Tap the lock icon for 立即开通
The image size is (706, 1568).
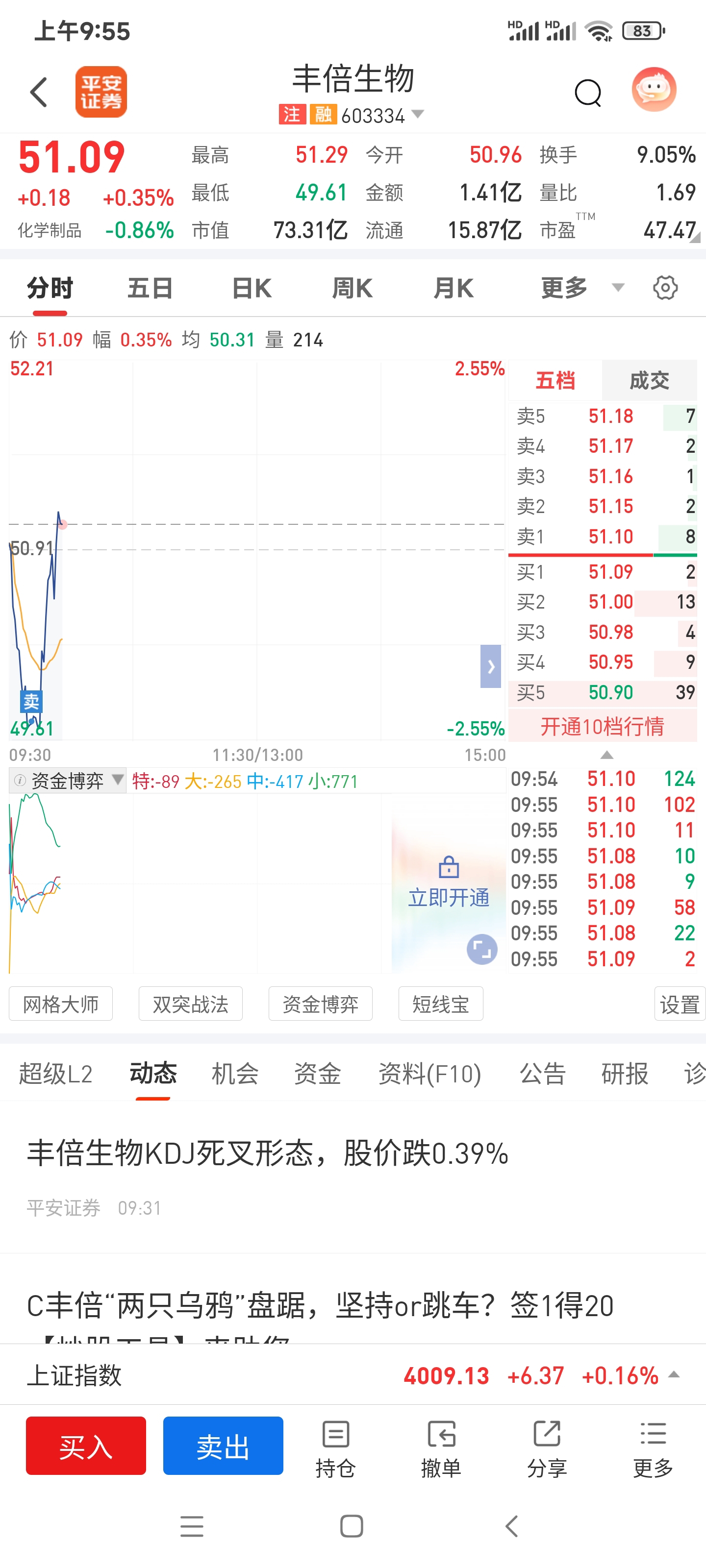(x=449, y=867)
